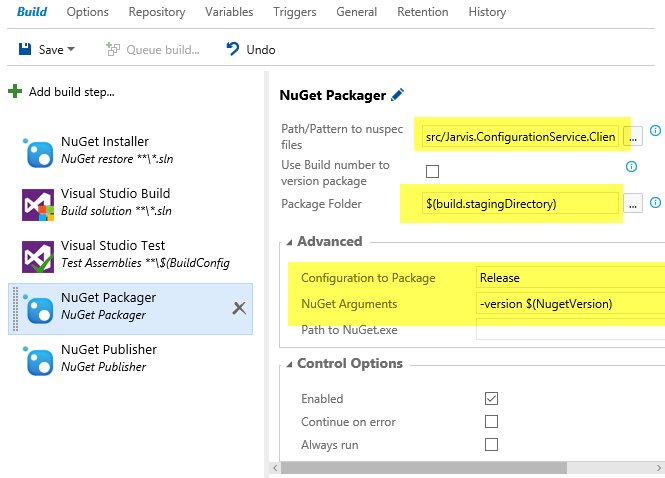Click Add build step... link
Screen dimensions: 665x478
[x=72, y=92]
